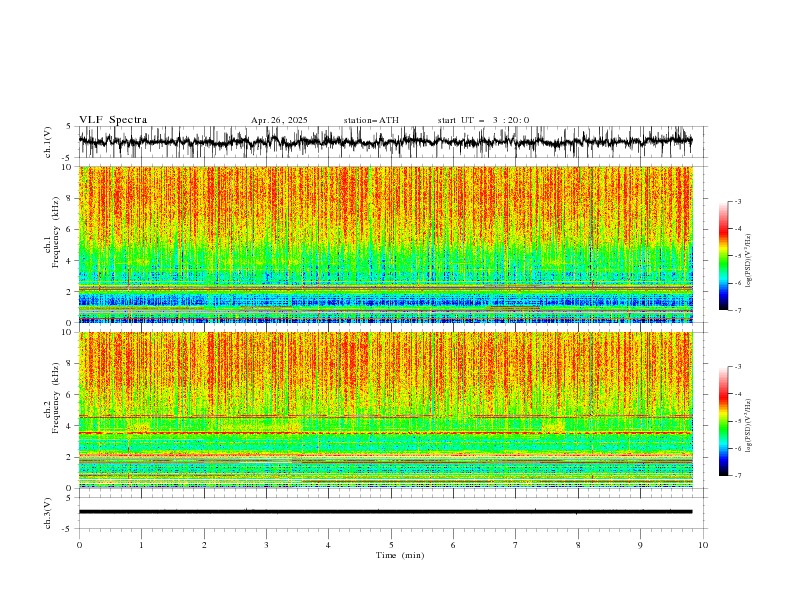Click the ch.1 voltage waveform trace

[385, 141]
